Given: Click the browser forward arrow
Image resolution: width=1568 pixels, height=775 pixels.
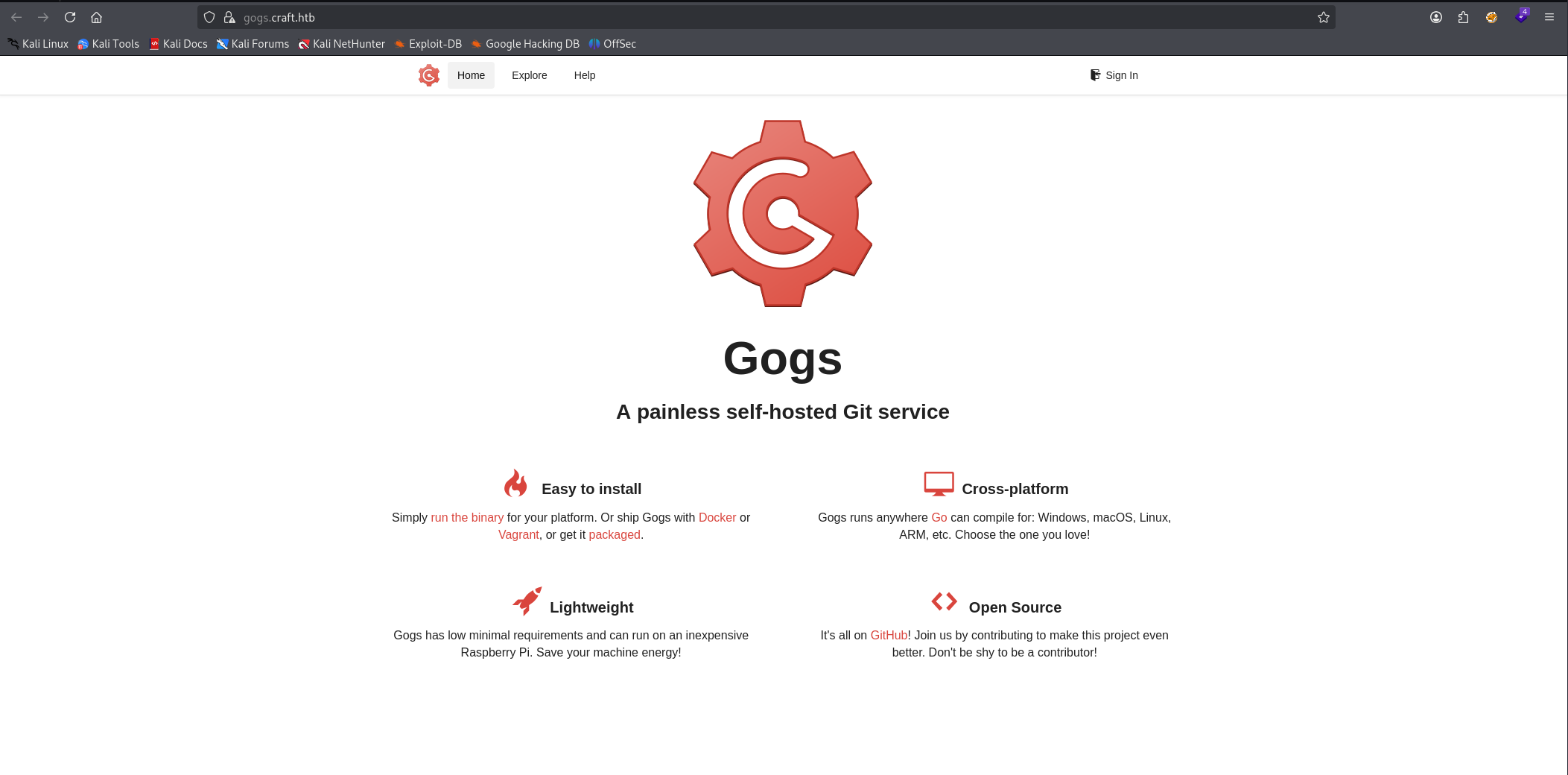Looking at the screenshot, I should coord(43,17).
